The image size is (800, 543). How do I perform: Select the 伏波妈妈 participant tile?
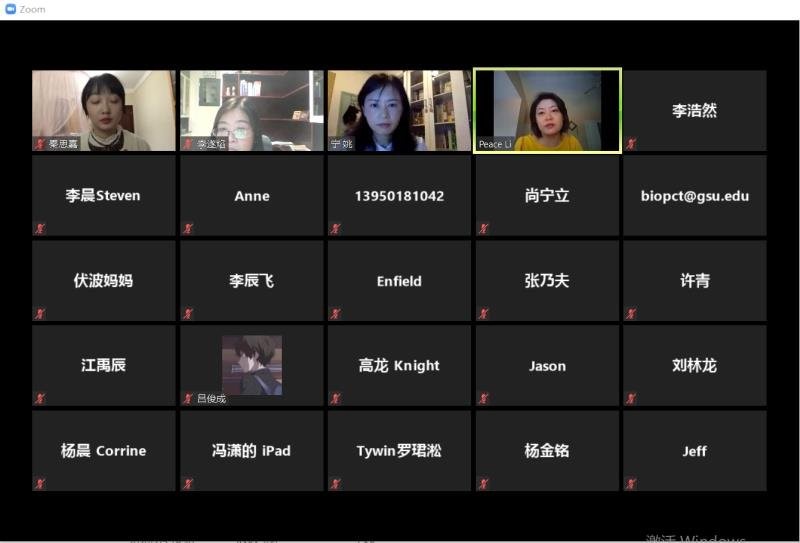point(103,281)
